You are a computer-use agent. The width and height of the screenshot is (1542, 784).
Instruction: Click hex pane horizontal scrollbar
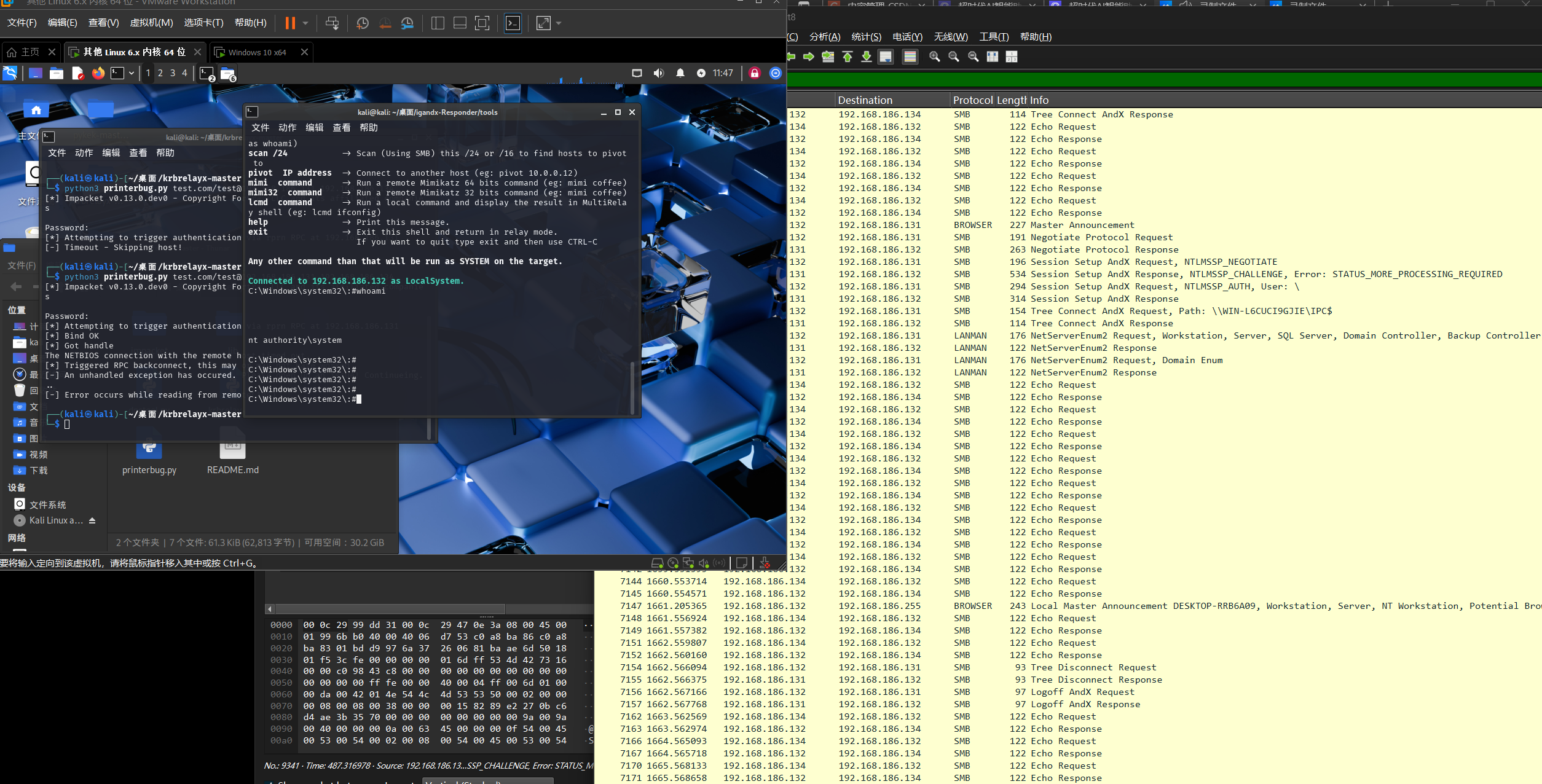(x=389, y=609)
